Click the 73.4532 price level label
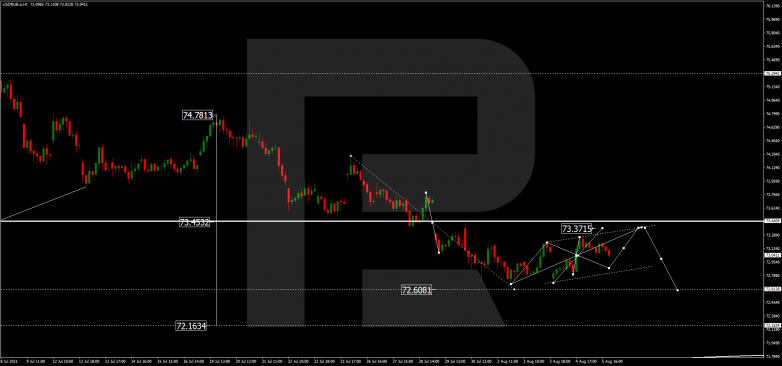Screen dimensions: 782x366 pos(194,222)
